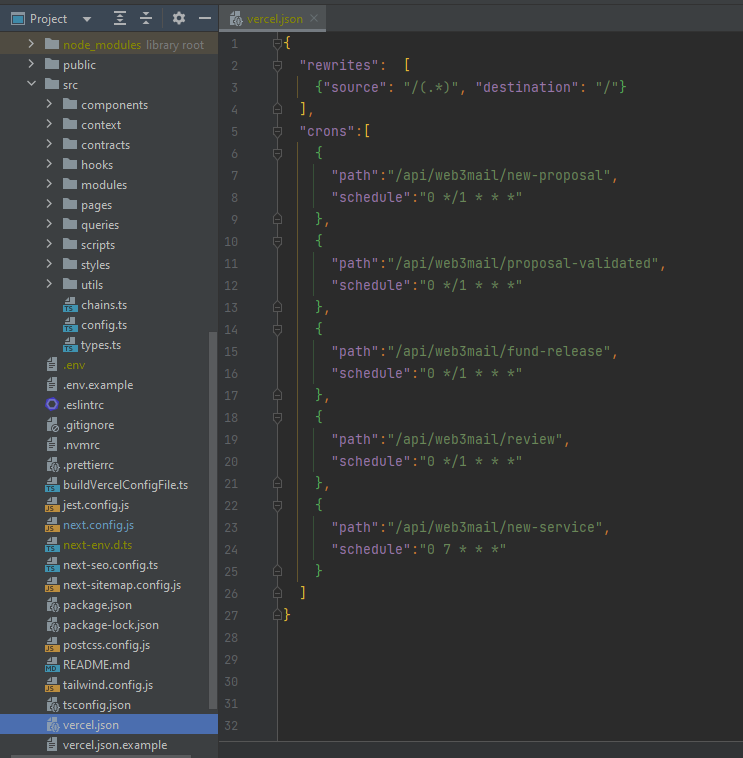
Task: Open package.json in the project tree
Action: pos(96,605)
